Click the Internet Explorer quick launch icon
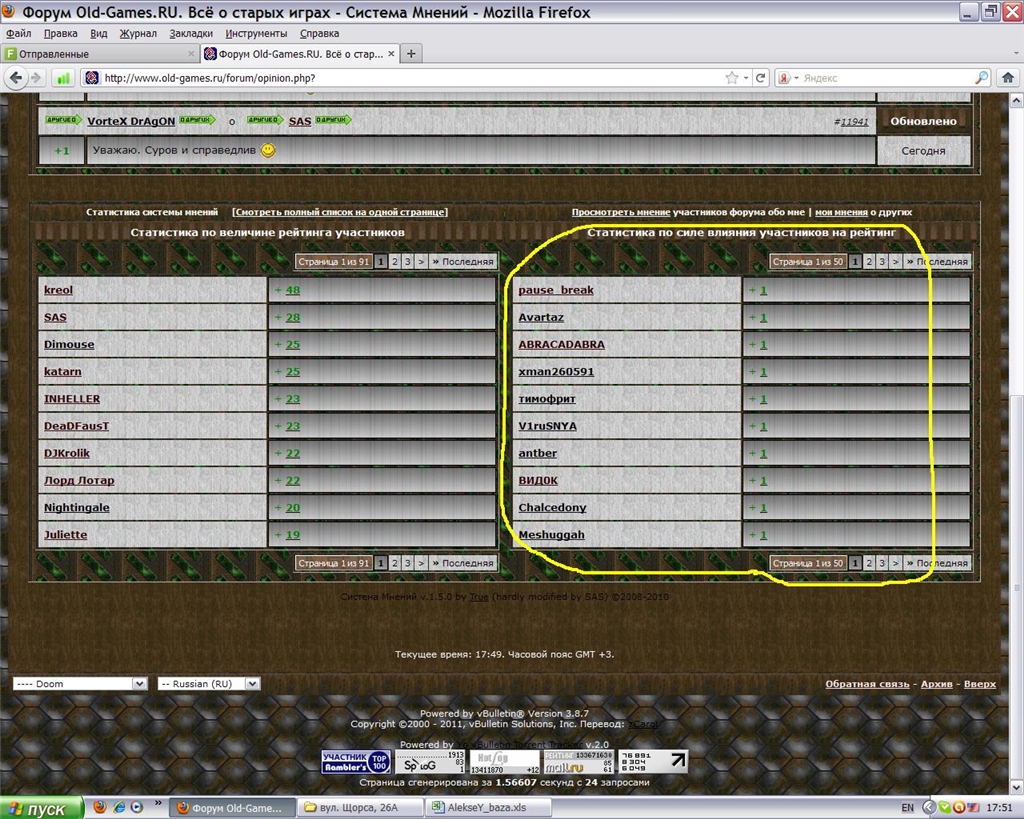This screenshot has height=819, width=1024. coord(119,807)
